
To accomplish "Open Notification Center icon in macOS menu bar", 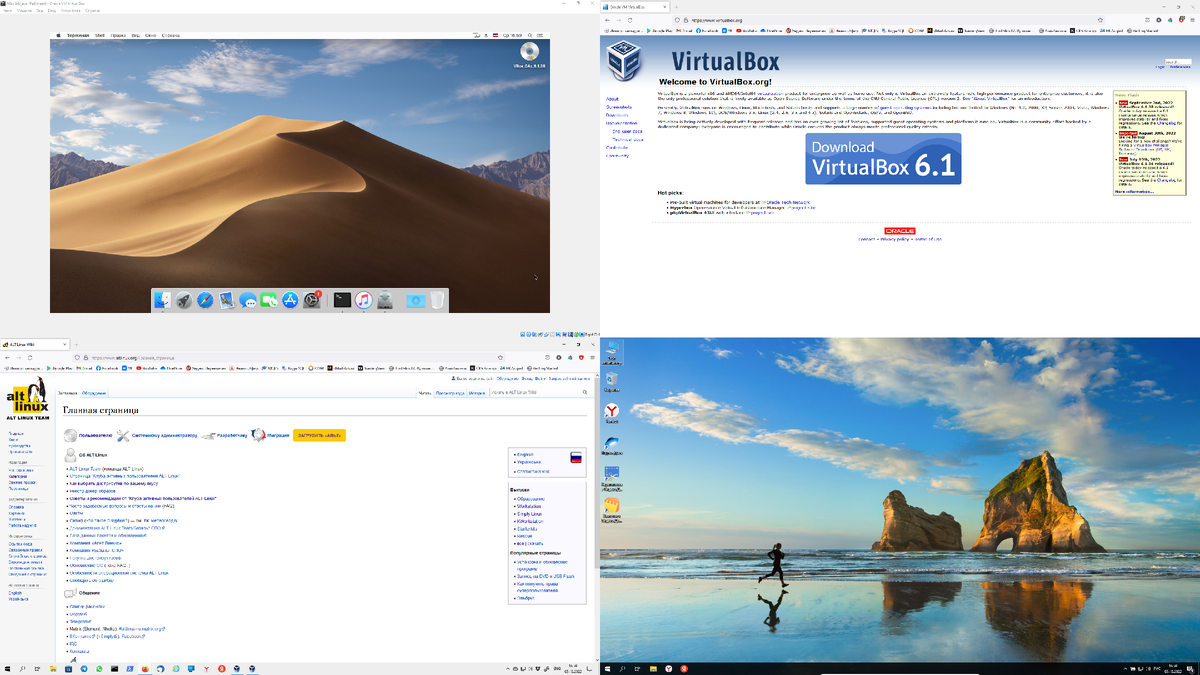I will (541, 35).
